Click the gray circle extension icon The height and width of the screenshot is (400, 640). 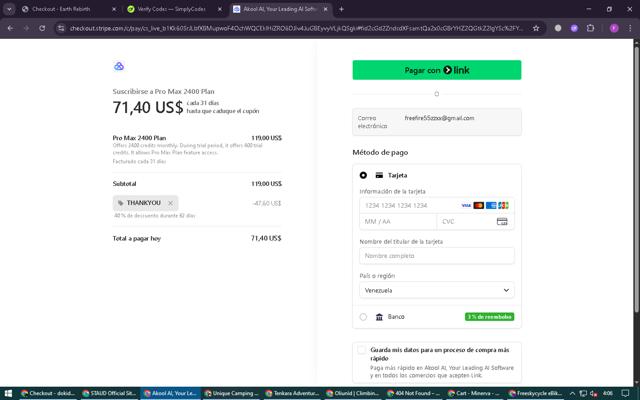click(x=558, y=28)
